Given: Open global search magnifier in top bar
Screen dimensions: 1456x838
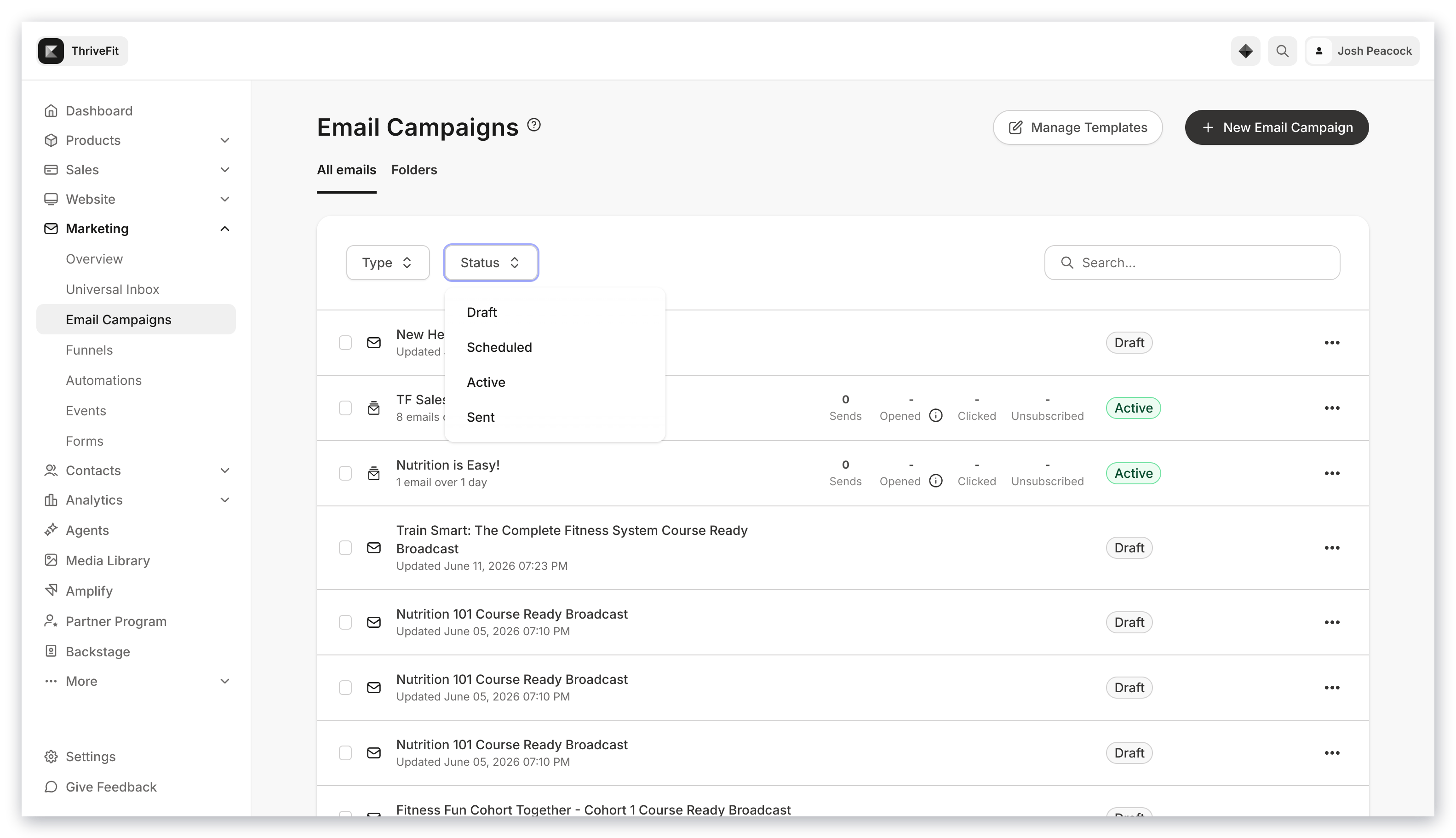Looking at the screenshot, I should [1282, 51].
